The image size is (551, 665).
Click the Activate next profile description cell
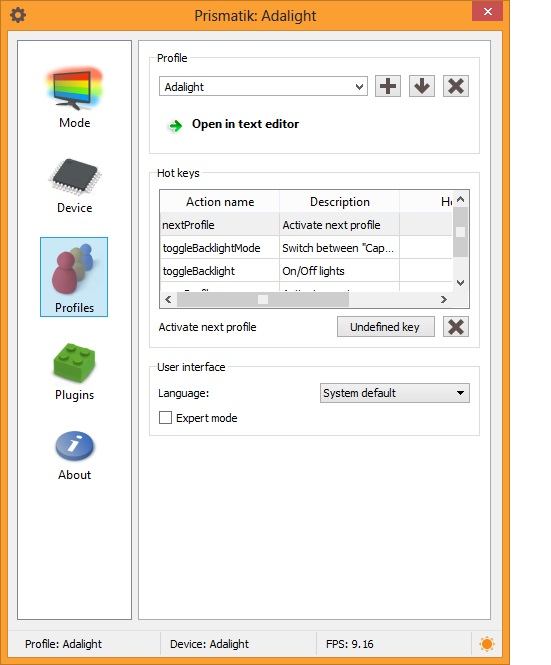pyautogui.click(x=339, y=225)
